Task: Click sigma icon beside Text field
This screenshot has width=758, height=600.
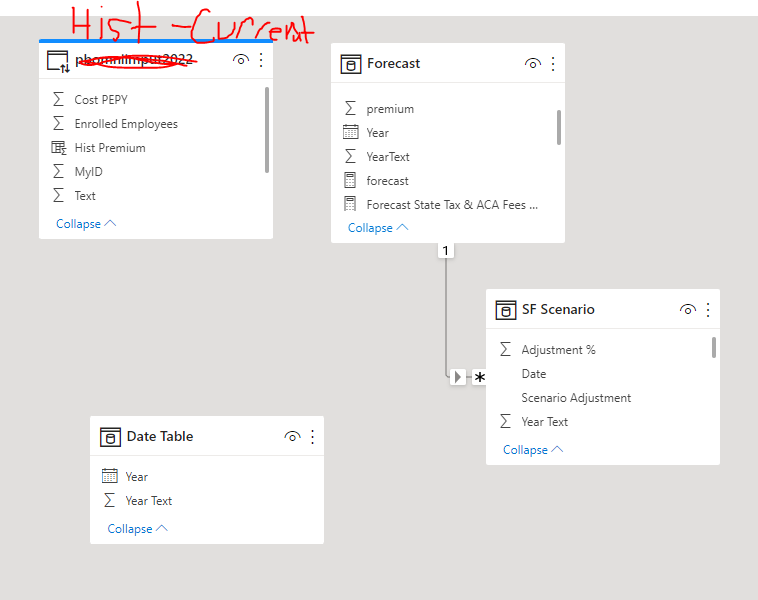Action: click(x=58, y=195)
